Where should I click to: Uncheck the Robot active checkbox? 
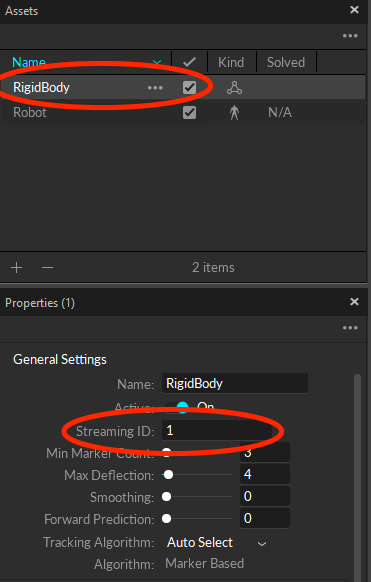pyautogui.click(x=189, y=112)
